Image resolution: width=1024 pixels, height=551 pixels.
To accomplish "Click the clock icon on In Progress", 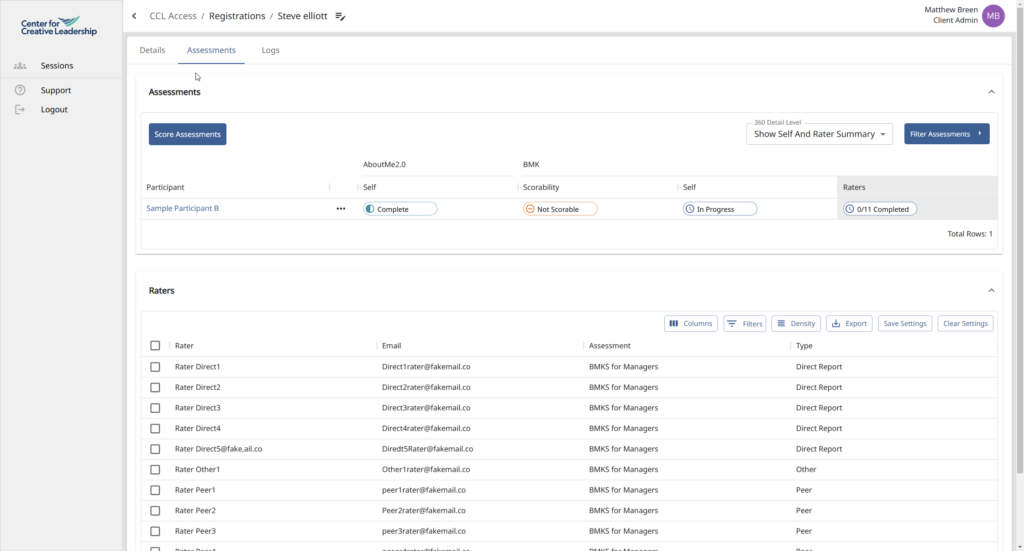I will 690,209.
